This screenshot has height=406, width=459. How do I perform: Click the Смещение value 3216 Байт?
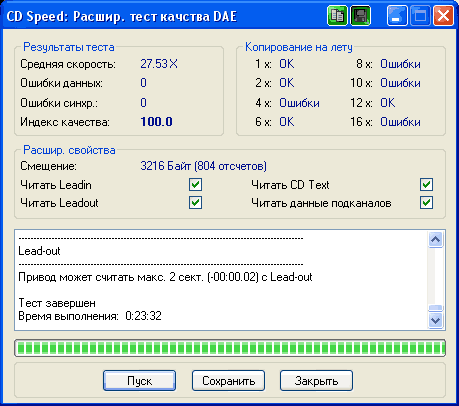[x=203, y=166]
